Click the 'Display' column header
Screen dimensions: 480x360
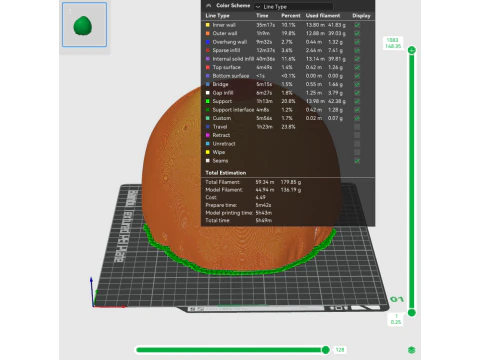(361, 16)
